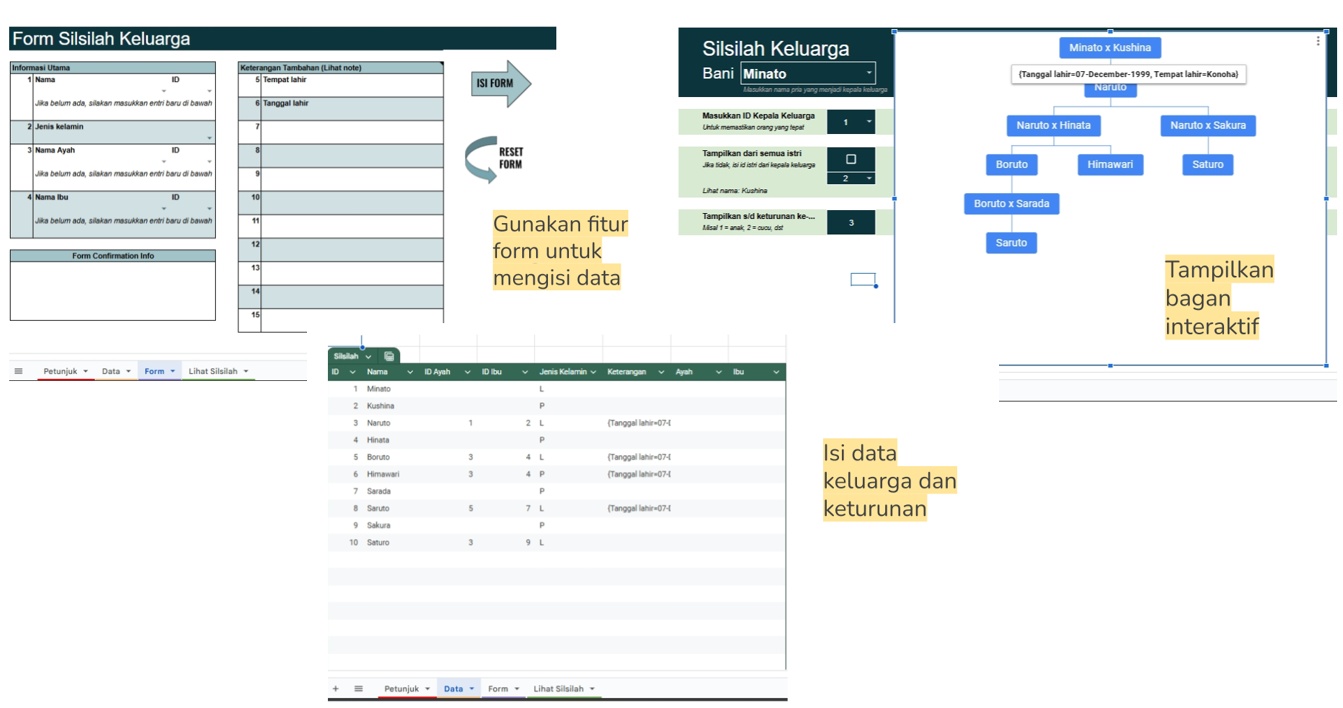Click the Himawari node in the chart

click(x=1110, y=164)
